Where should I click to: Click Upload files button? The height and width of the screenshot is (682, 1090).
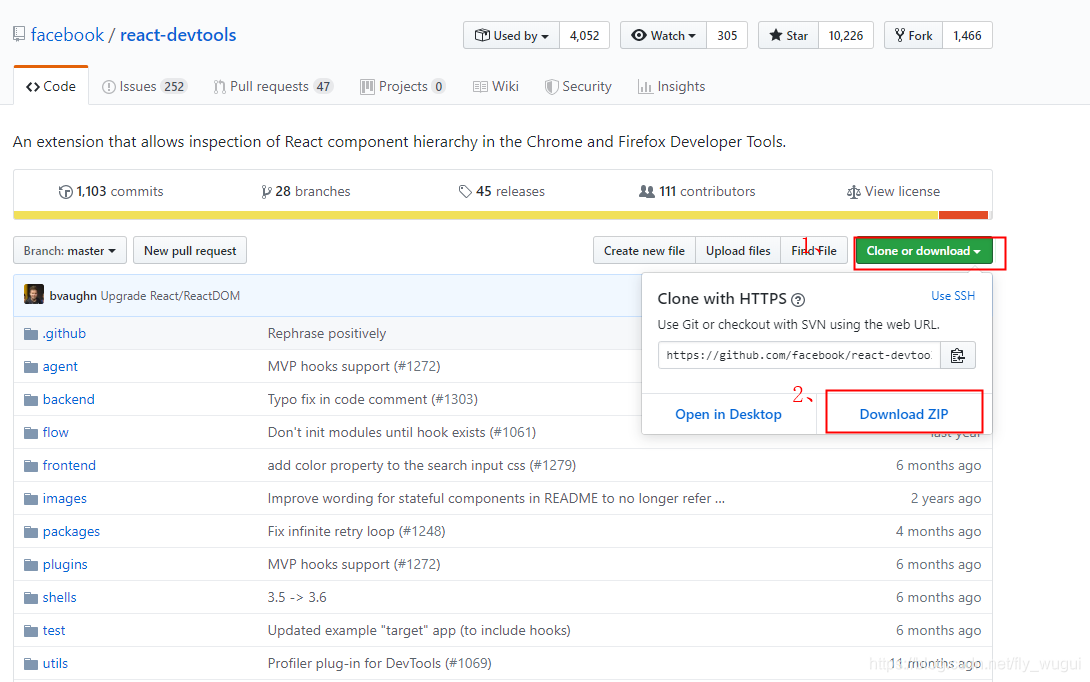point(738,250)
